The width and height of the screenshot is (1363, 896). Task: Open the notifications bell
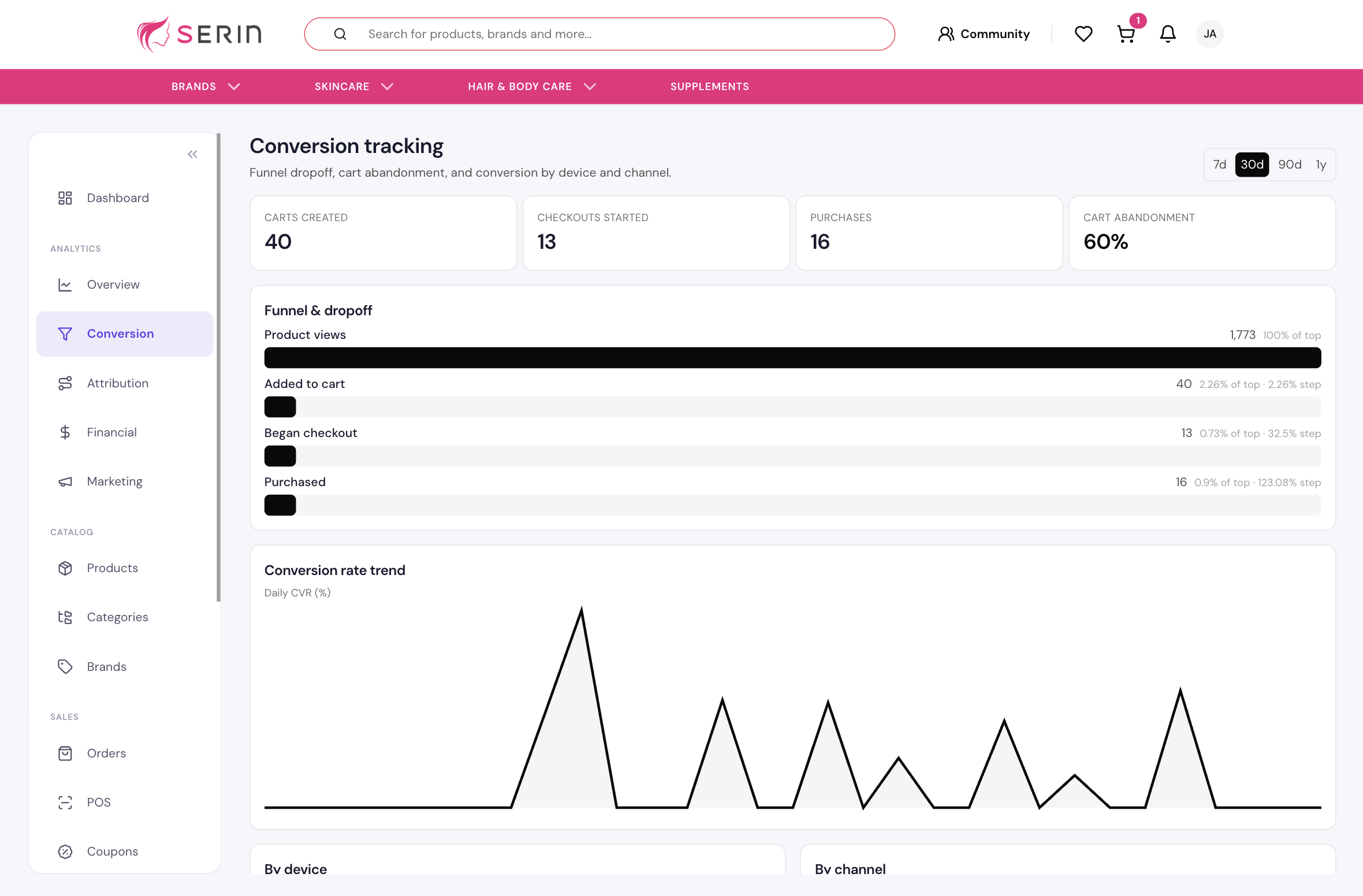pyautogui.click(x=1168, y=34)
